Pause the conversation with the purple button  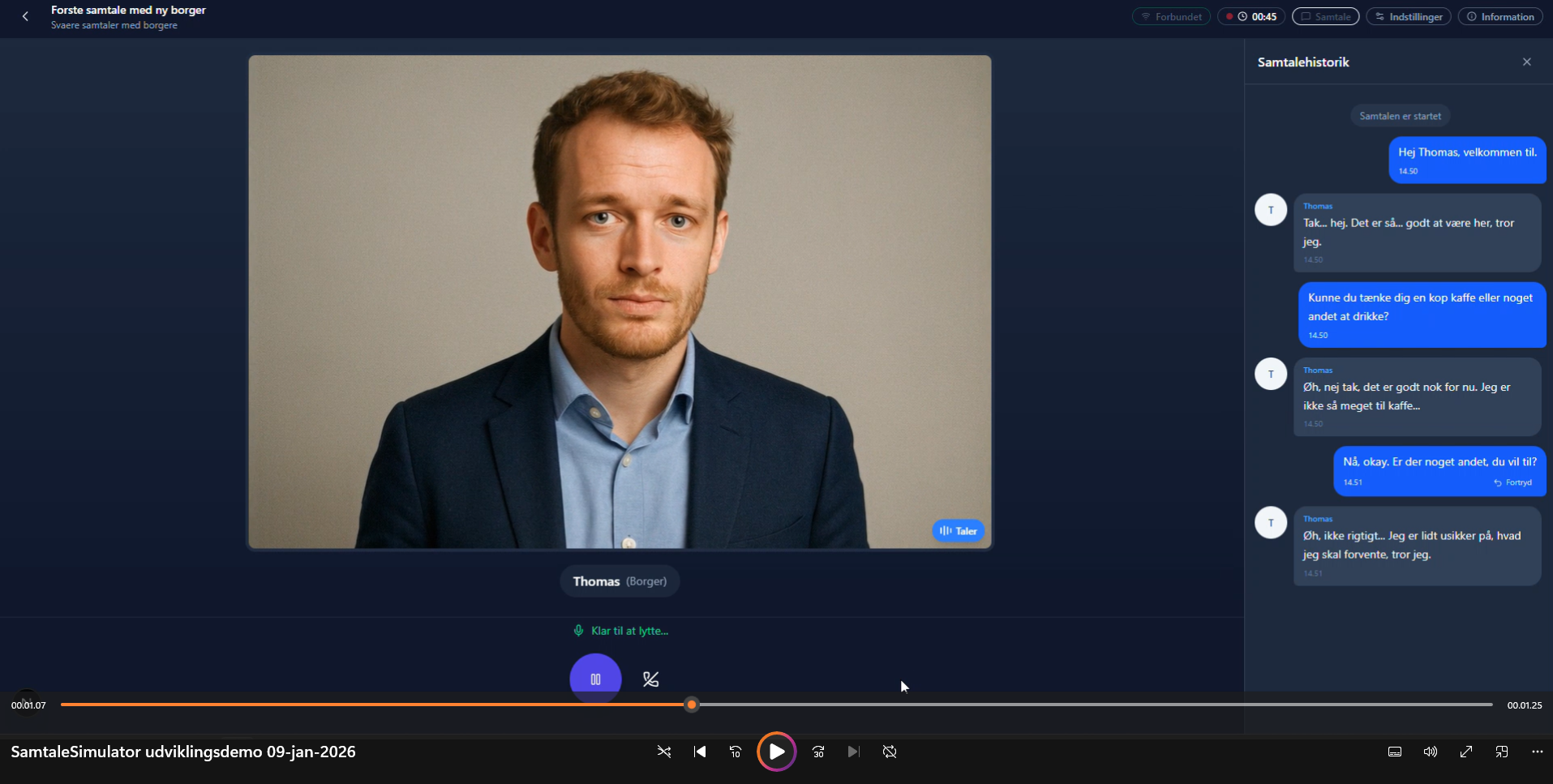(x=595, y=679)
